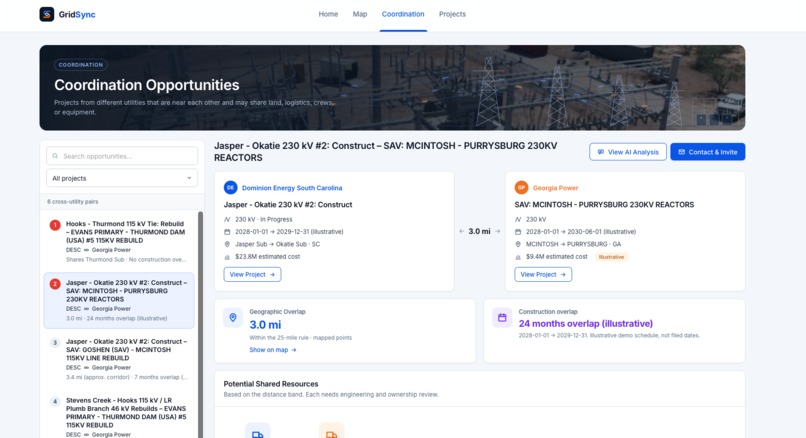The image size is (806, 438).
Task: Click the $23.8M estimated cost text
Action: (267, 257)
